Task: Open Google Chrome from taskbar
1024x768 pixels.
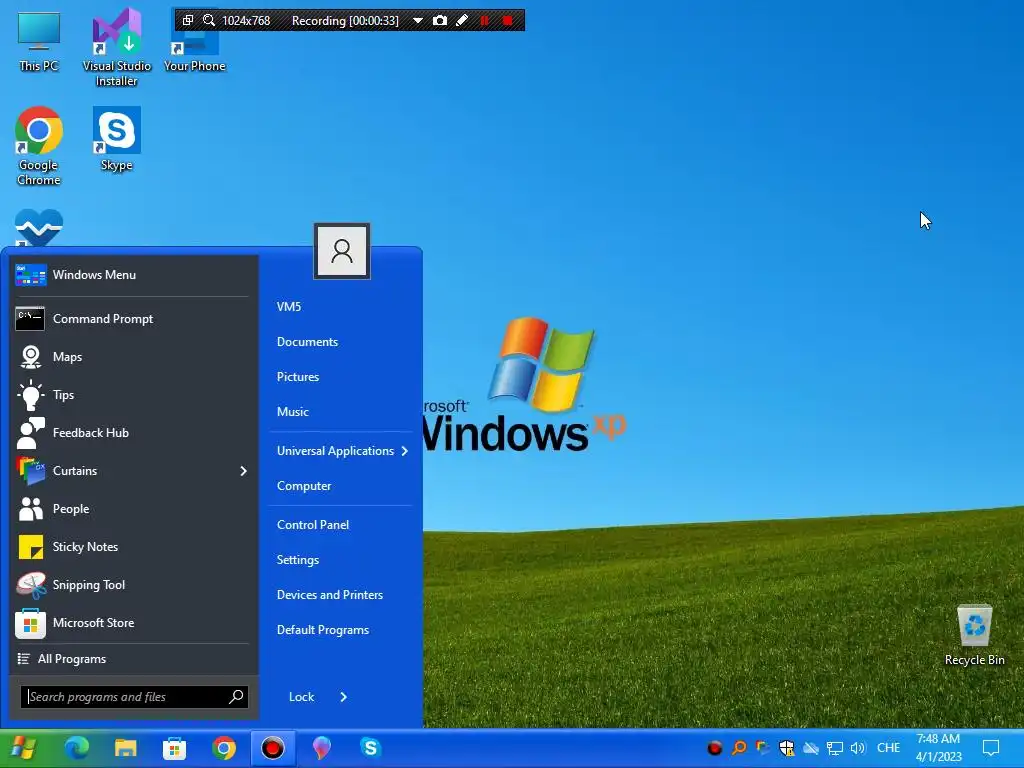Action: [x=223, y=748]
